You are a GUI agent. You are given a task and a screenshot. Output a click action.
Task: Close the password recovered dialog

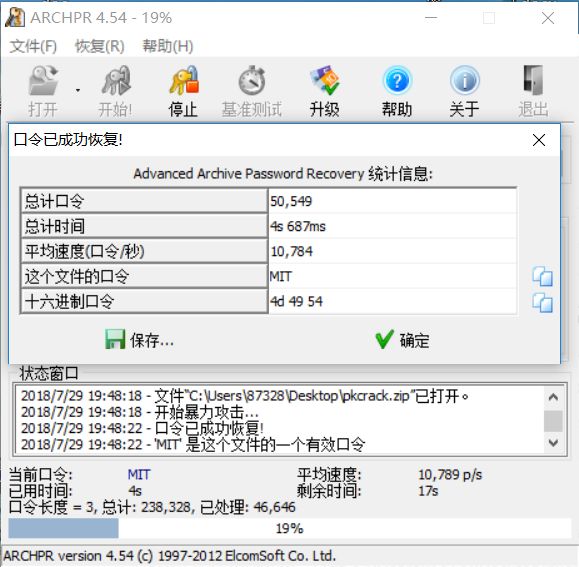pos(539,140)
